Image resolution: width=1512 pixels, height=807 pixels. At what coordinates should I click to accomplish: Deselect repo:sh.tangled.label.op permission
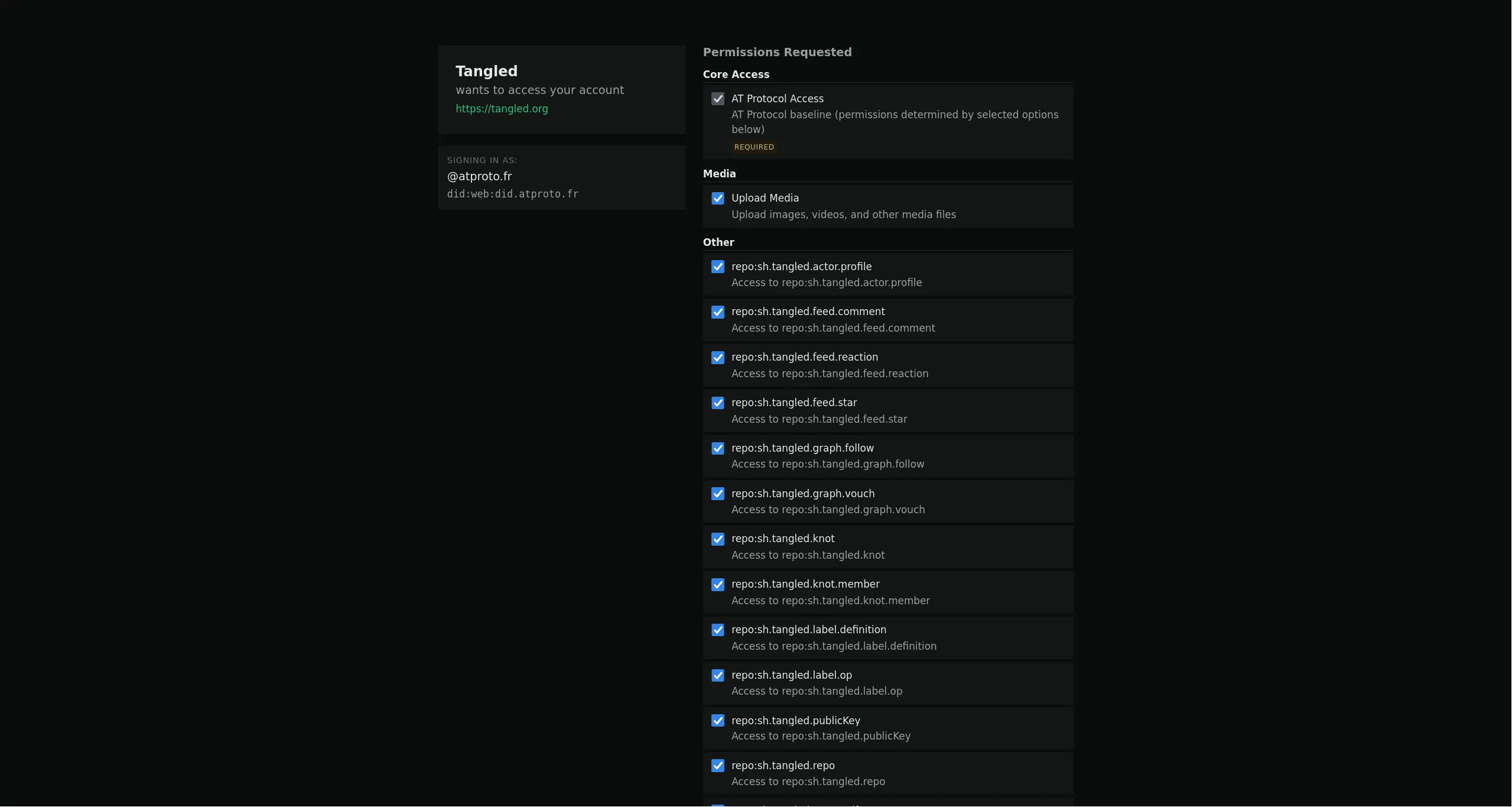coord(717,675)
